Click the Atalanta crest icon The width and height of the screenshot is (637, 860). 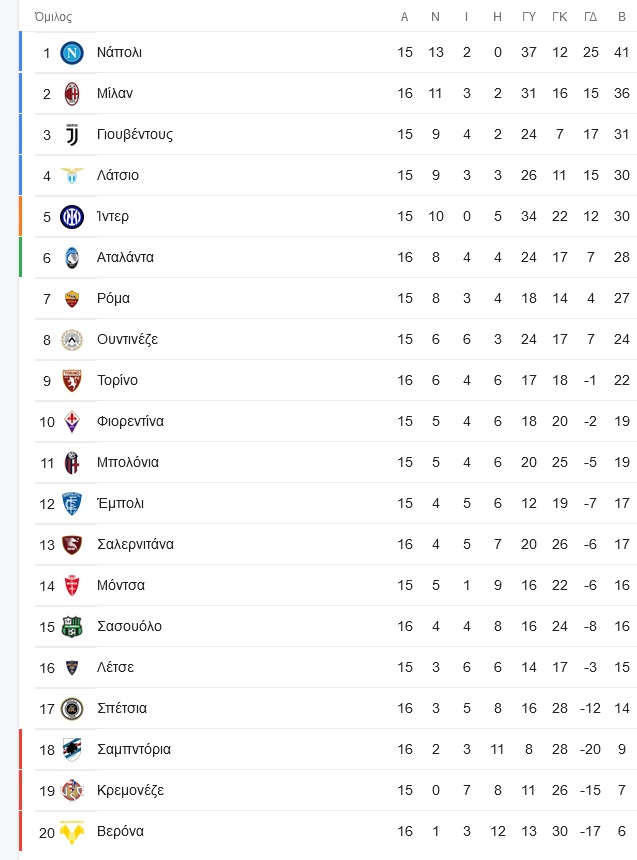coord(72,258)
